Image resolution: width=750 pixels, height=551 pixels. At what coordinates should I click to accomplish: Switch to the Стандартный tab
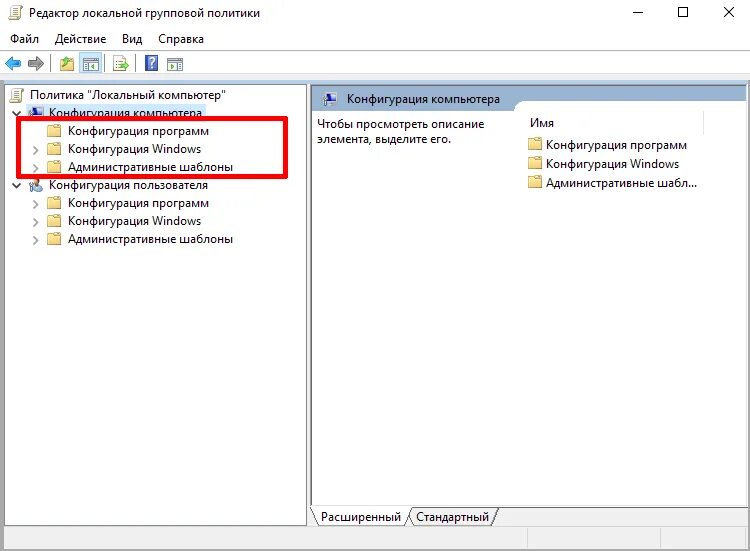click(452, 517)
